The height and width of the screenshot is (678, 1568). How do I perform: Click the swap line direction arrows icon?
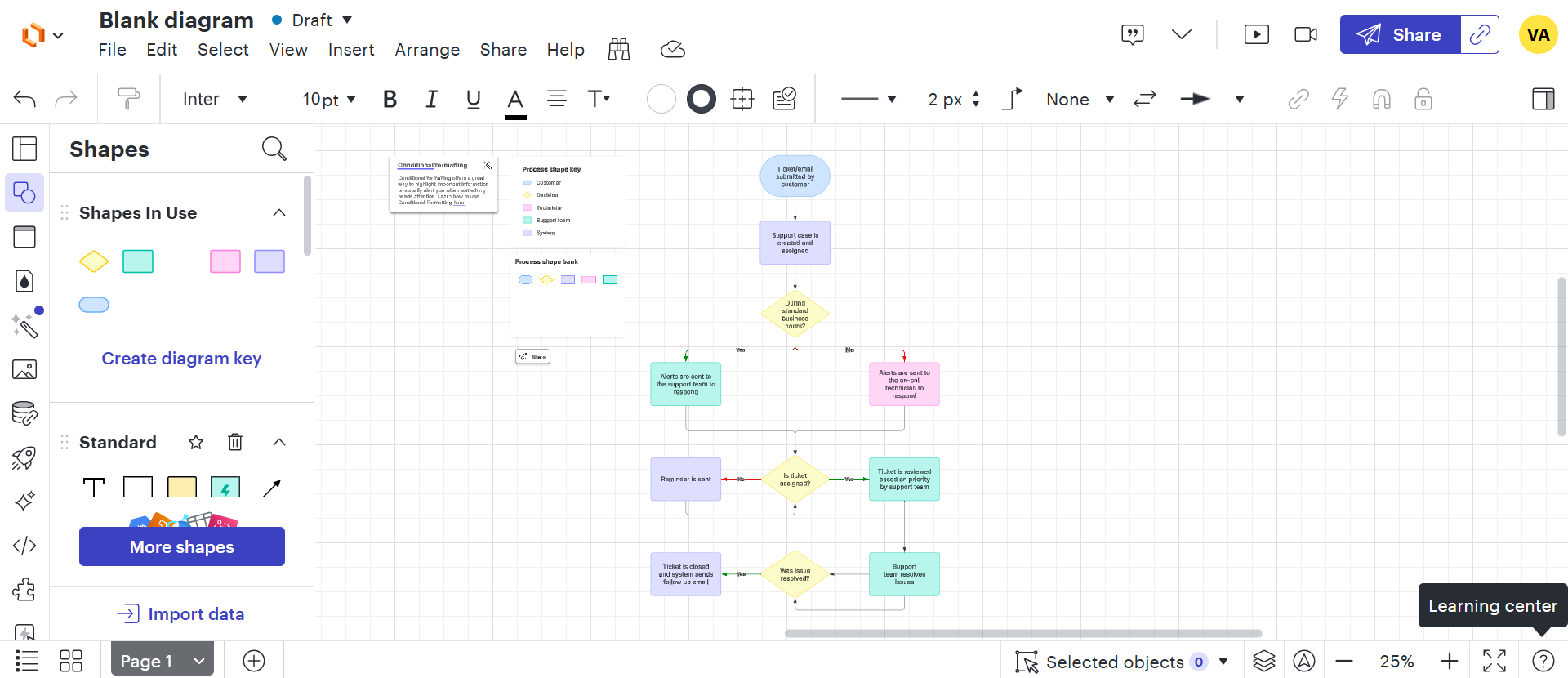coord(1145,100)
